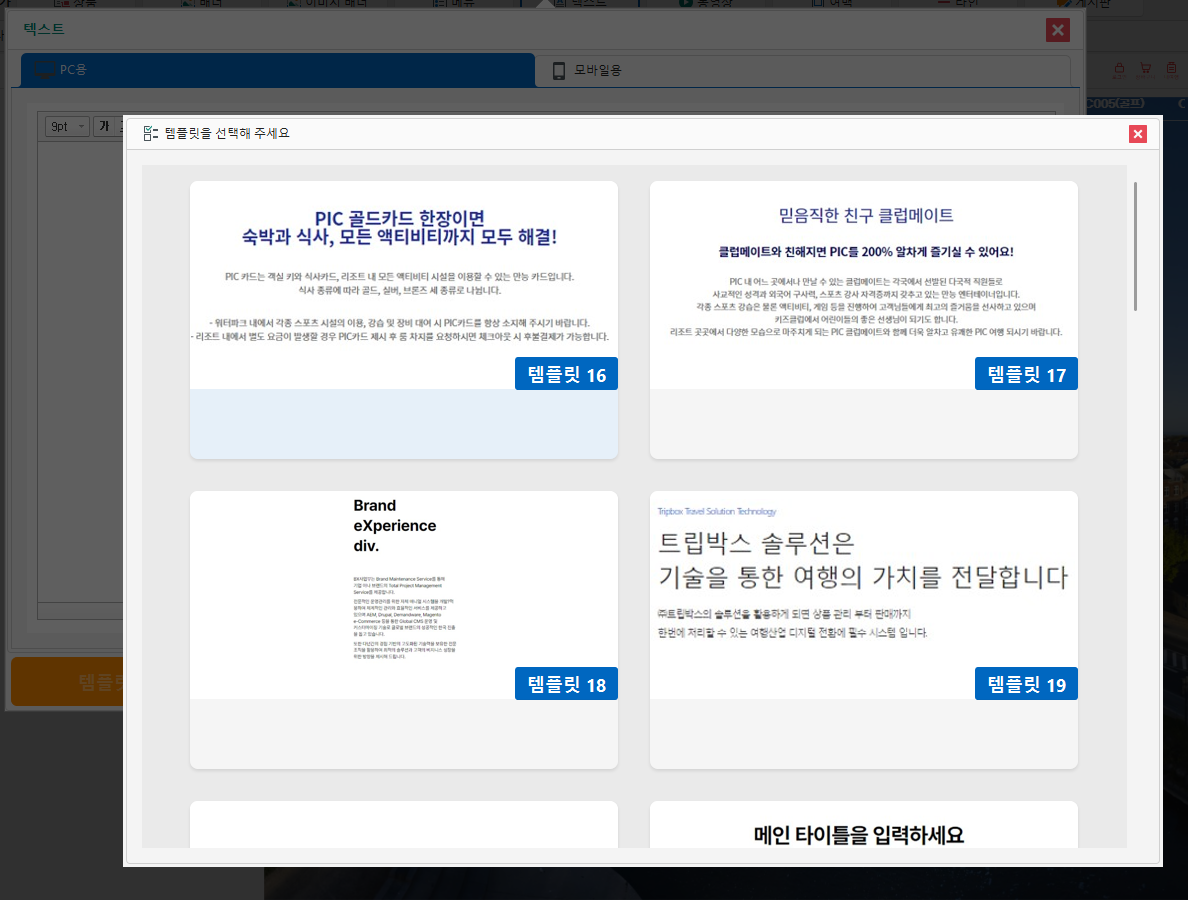Choose the 템플릿 18 Brand eXperience card
The height and width of the screenshot is (900, 1188).
[x=403, y=630]
